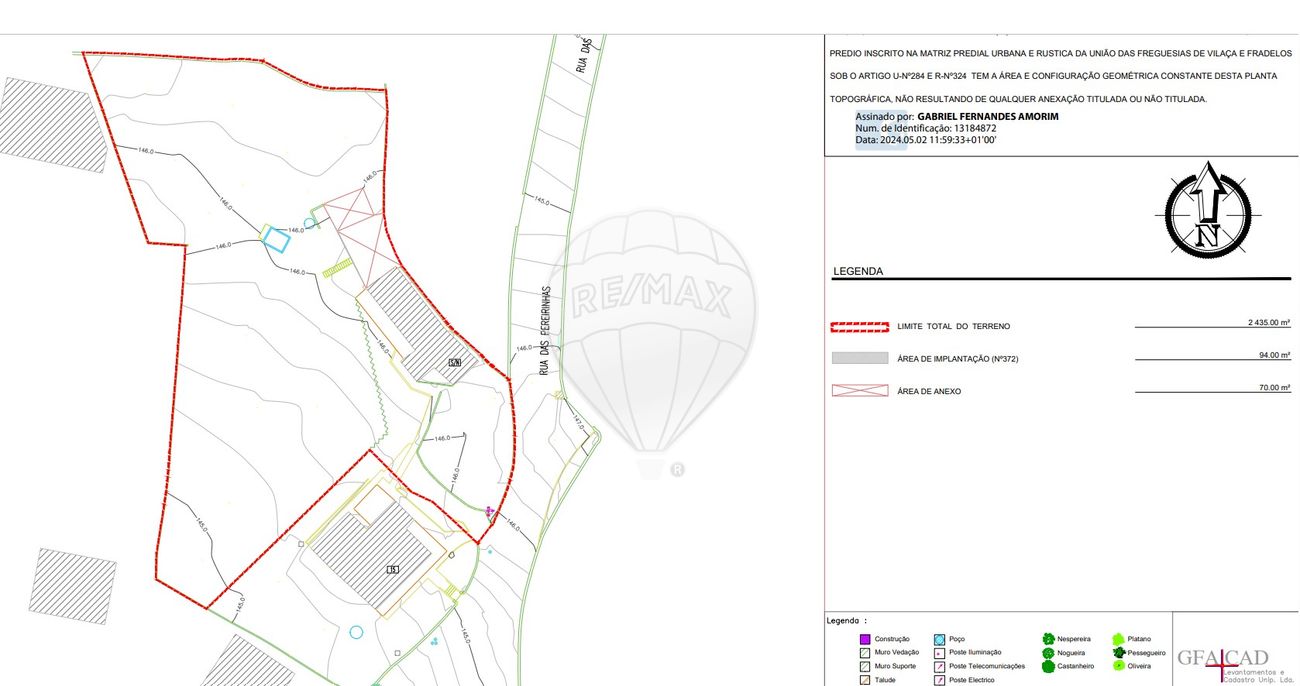The width and height of the screenshot is (1300, 686).
Task: Select the Muro Suporte legend symbol
Action: 865,666
